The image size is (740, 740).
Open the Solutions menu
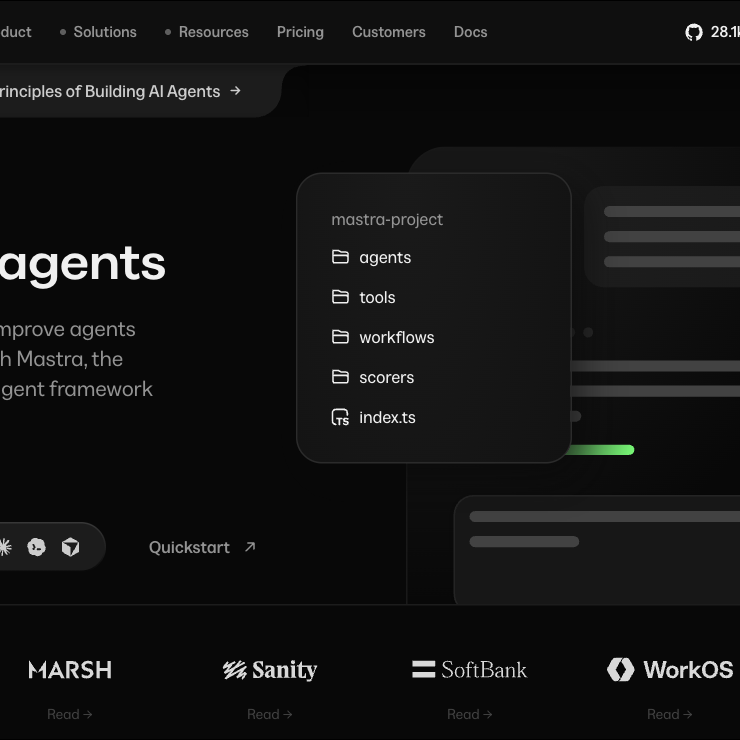tap(105, 32)
